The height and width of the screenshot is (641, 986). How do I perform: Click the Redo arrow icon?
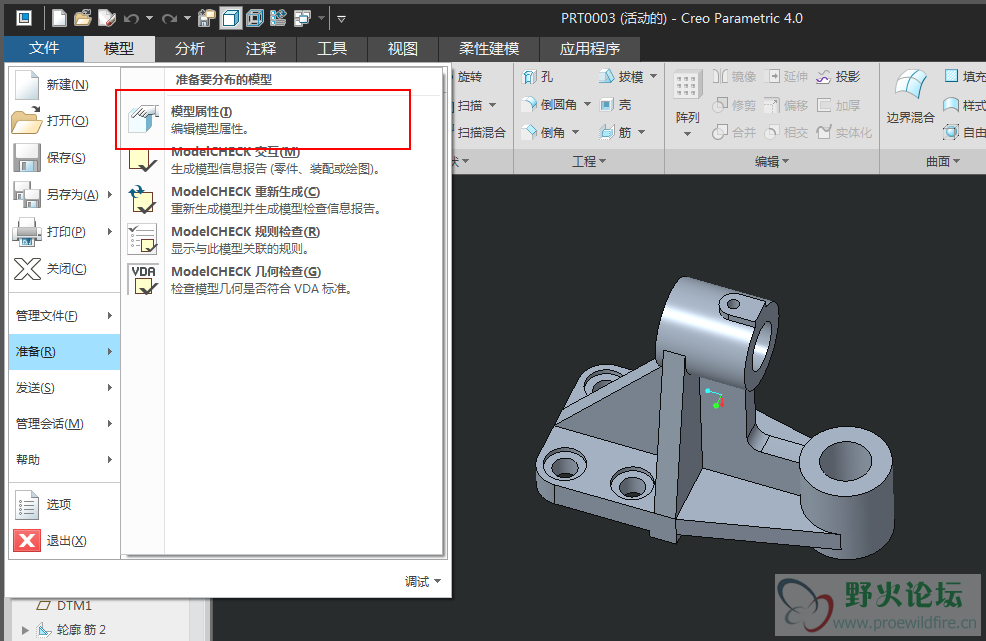169,19
